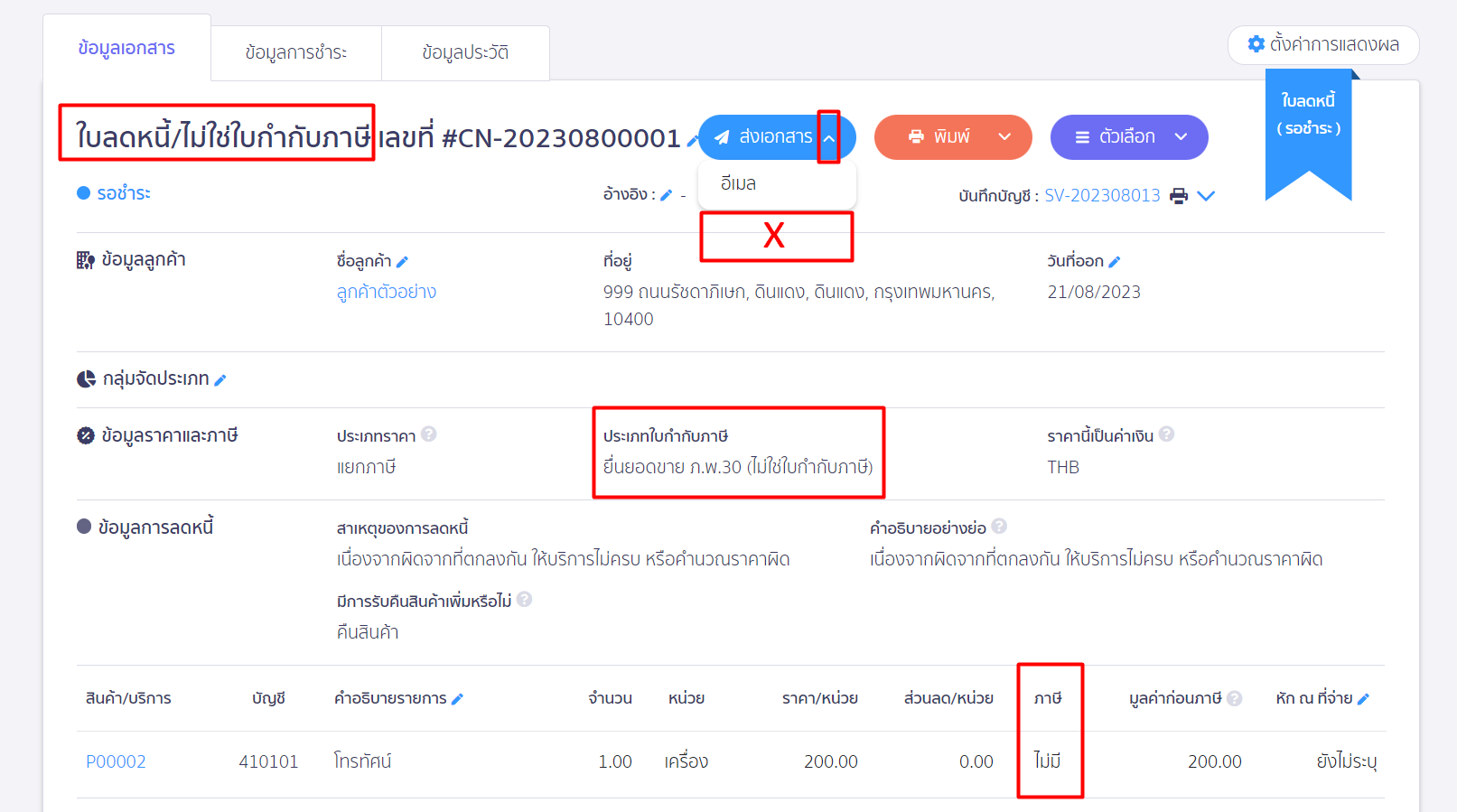Click the printer icon on พิมพ์ button
The height and width of the screenshot is (812, 1457).
coord(916,136)
